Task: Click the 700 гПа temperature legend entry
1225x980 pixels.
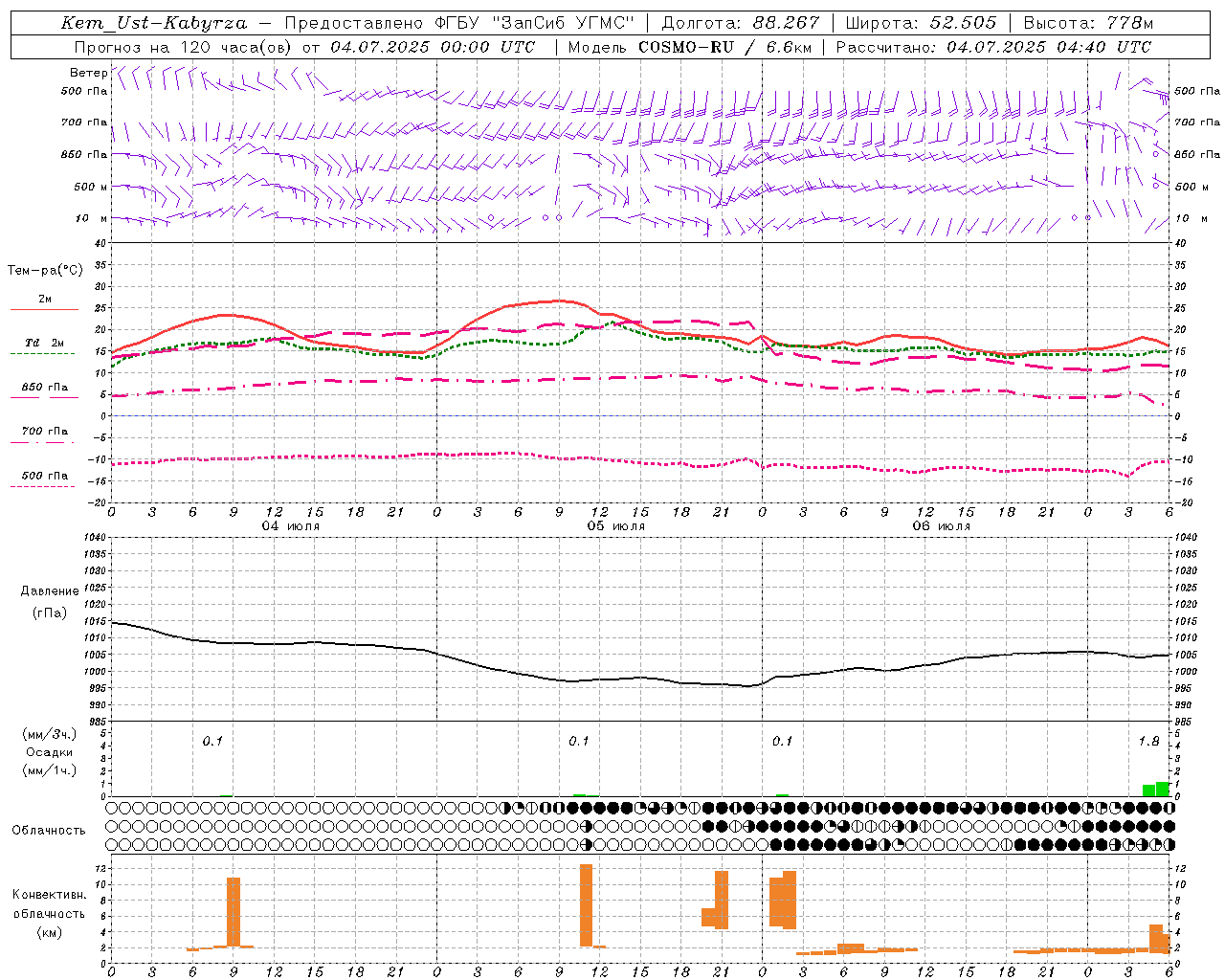Action: click(x=44, y=432)
